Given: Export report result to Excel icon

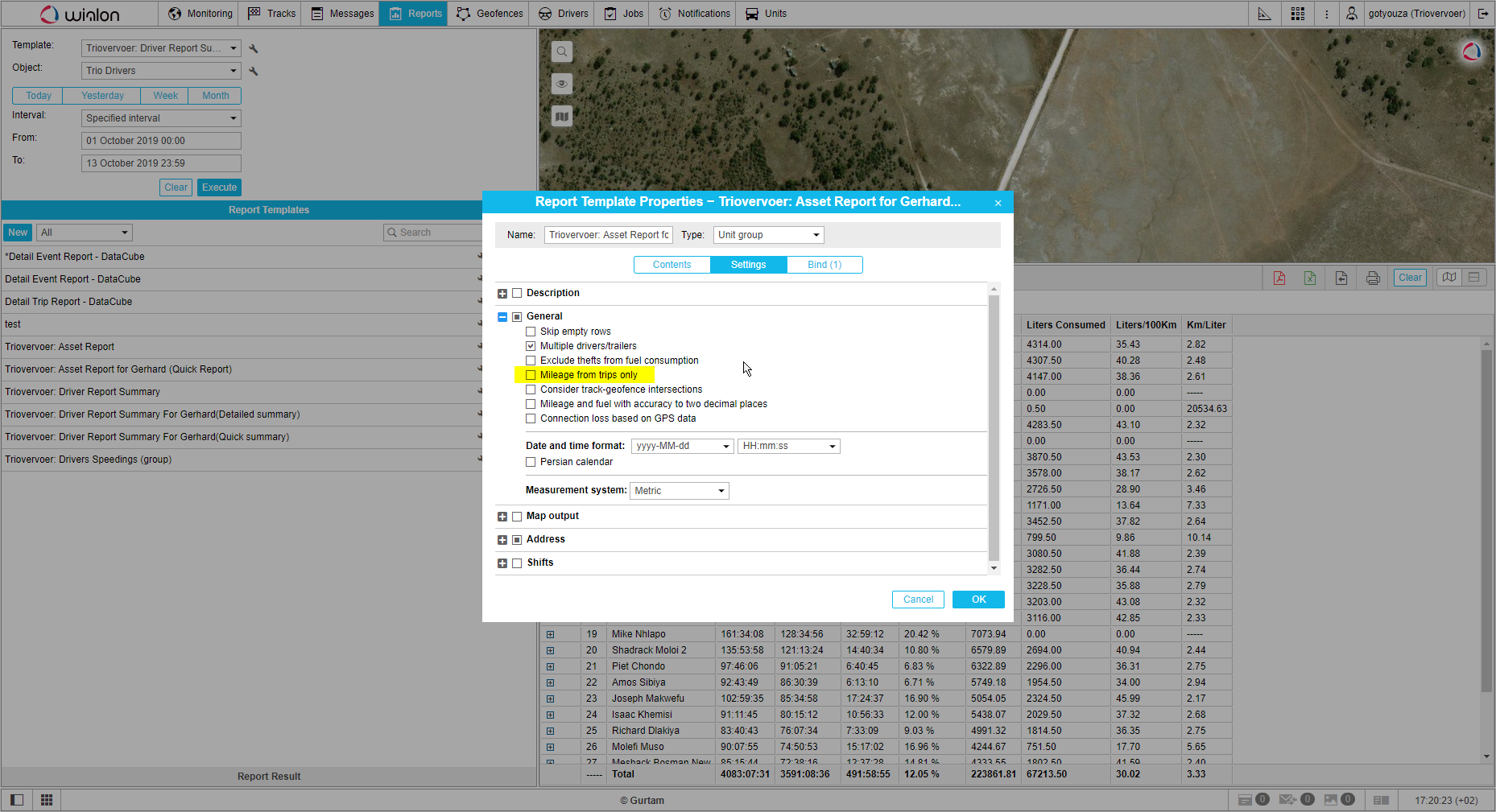Looking at the screenshot, I should pyautogui.click(x=1310, y=278).
